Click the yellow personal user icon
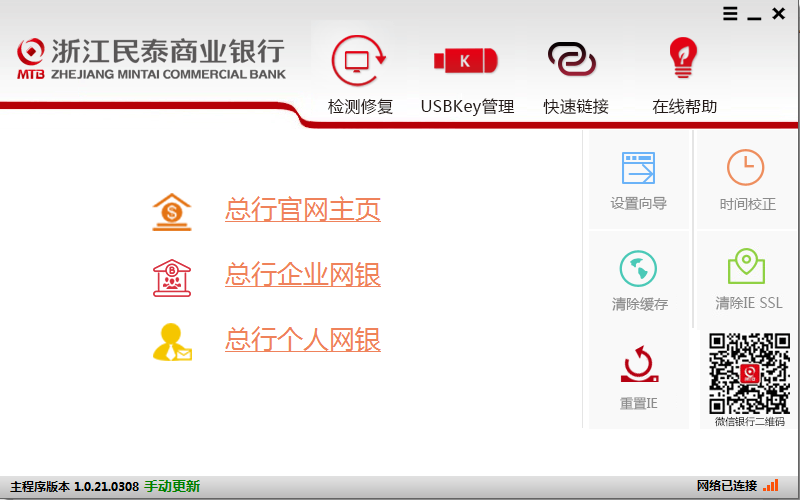The width and height of the screenshot is (800, 500). tap(172, 342)
